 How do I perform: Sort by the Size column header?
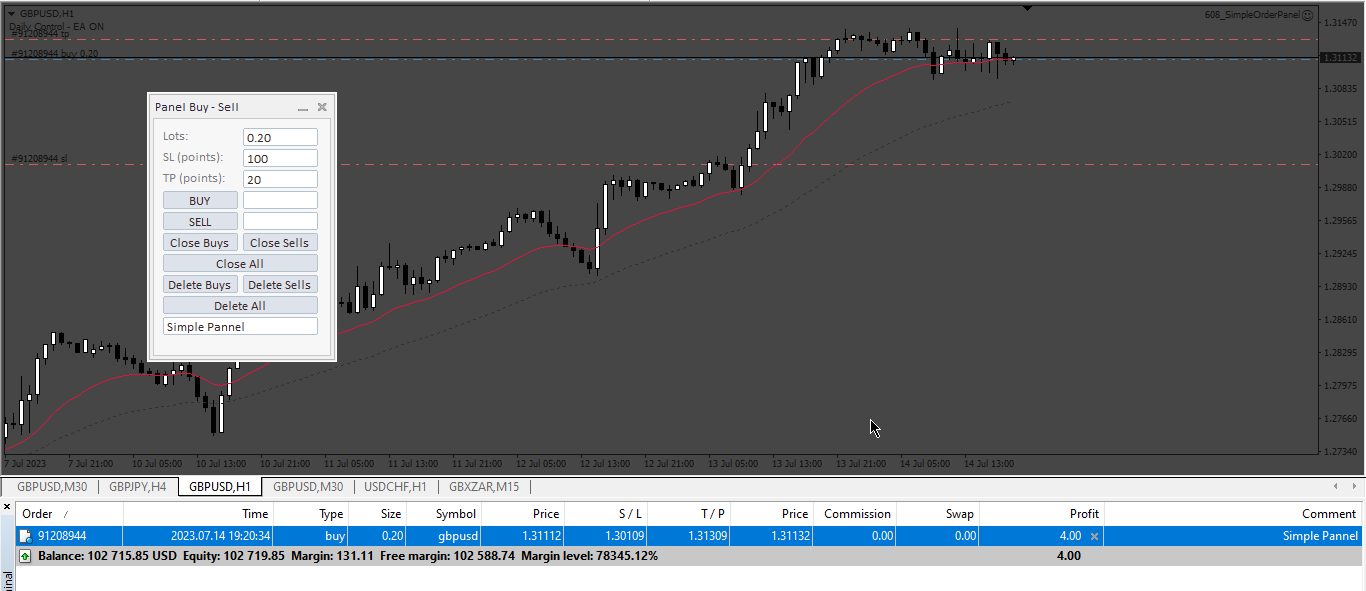[377, 514]
